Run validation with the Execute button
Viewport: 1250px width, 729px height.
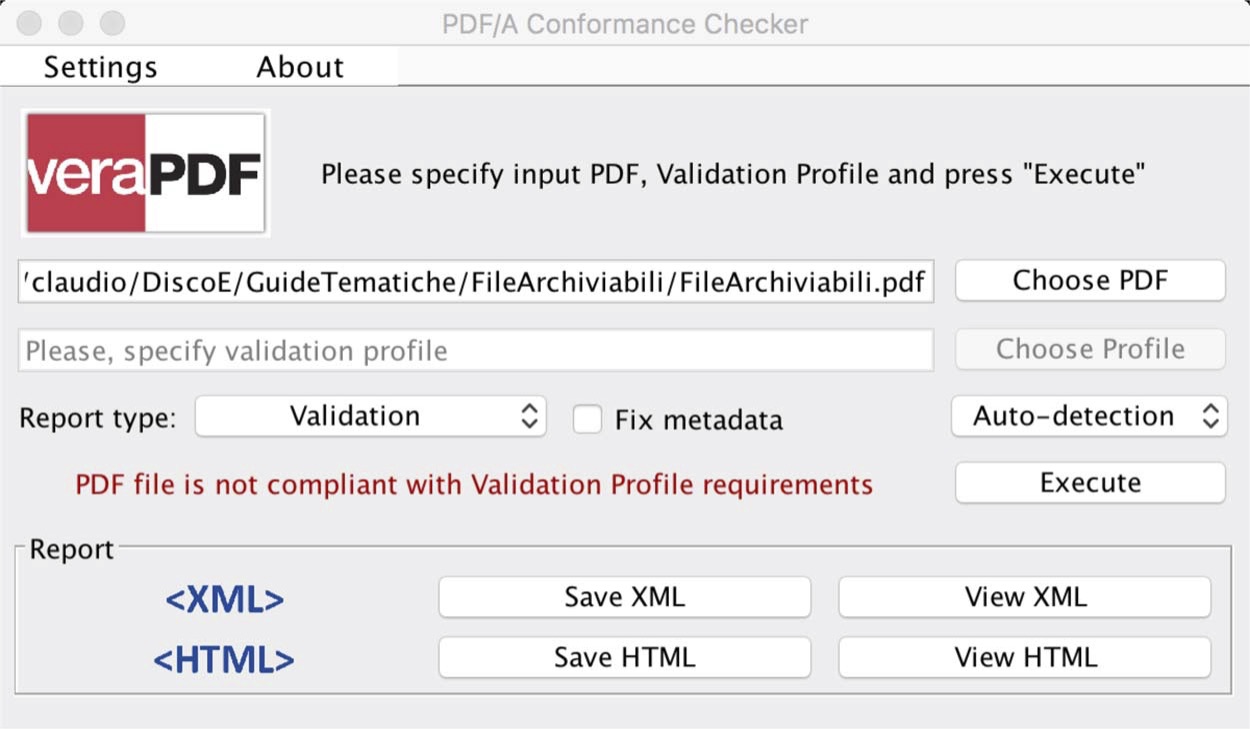coord(1090,483)
